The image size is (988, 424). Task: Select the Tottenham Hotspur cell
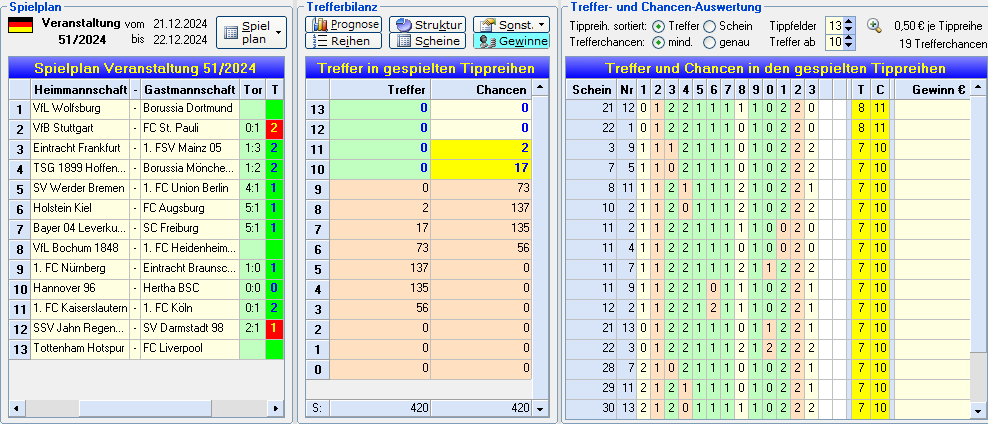coord(80,348)
